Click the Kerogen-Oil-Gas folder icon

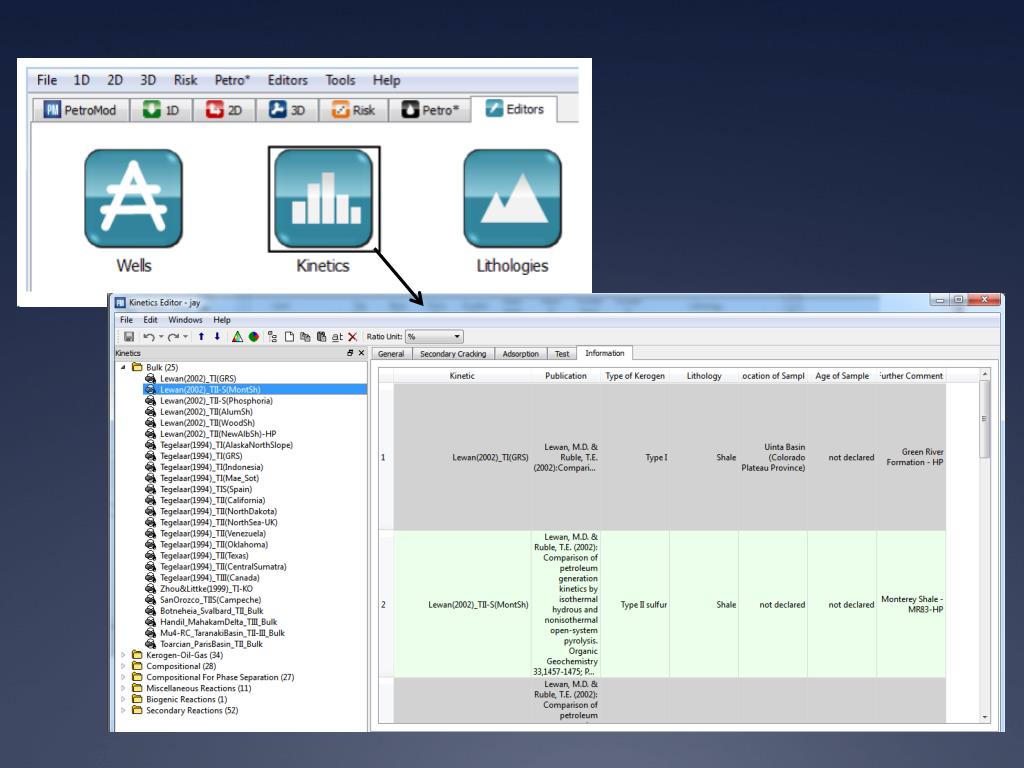(x=137, y=654)
